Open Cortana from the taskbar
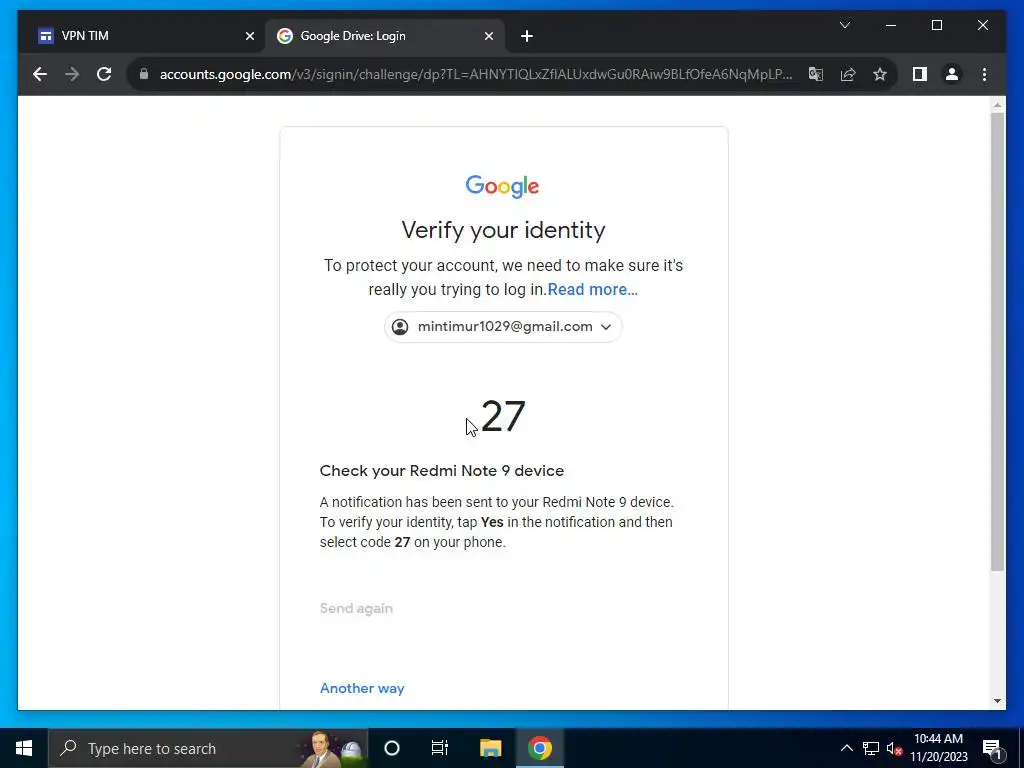 pyautogui.click(x=392, y=748)
